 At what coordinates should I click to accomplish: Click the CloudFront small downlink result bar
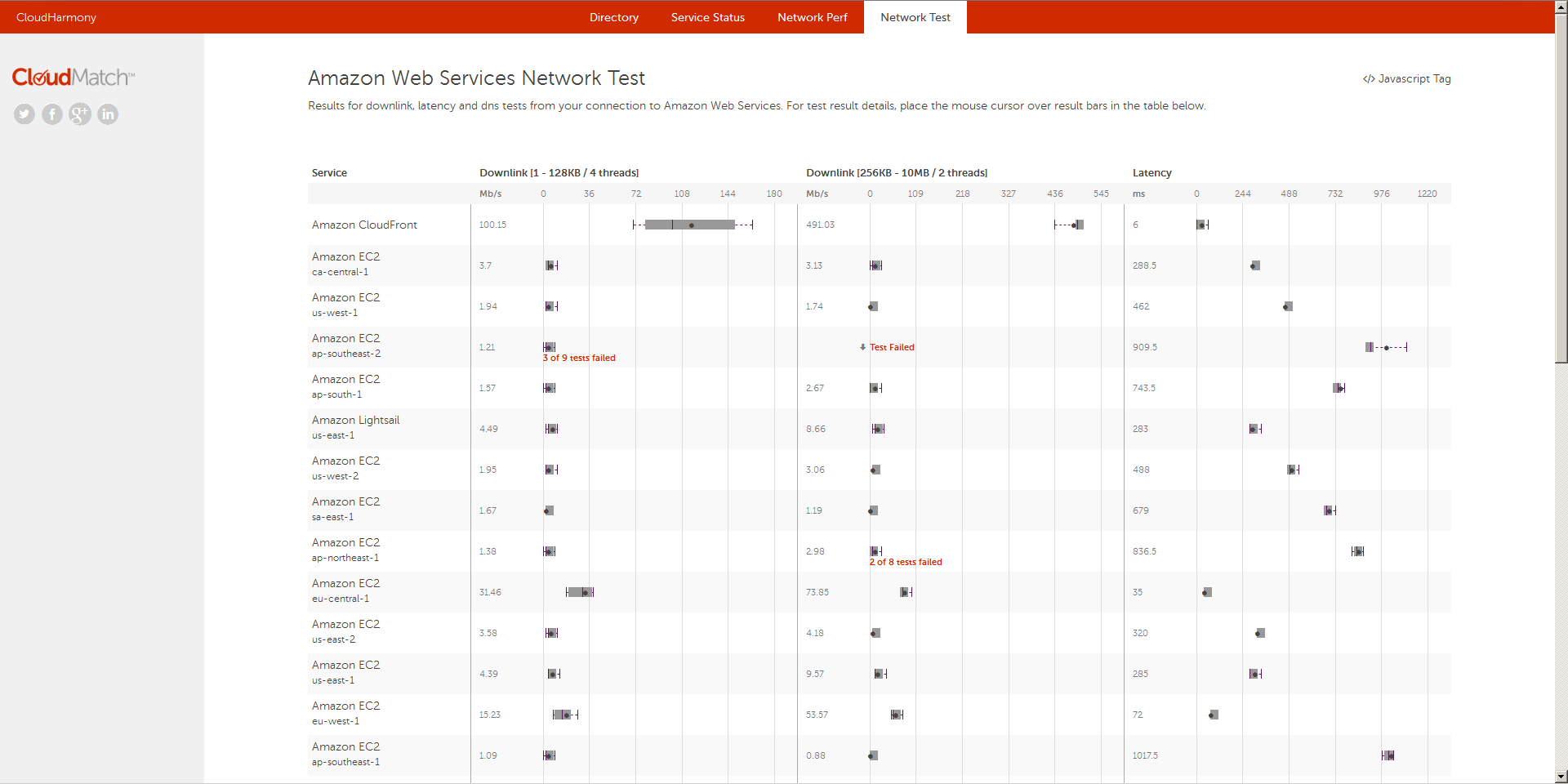pos(690,225)
